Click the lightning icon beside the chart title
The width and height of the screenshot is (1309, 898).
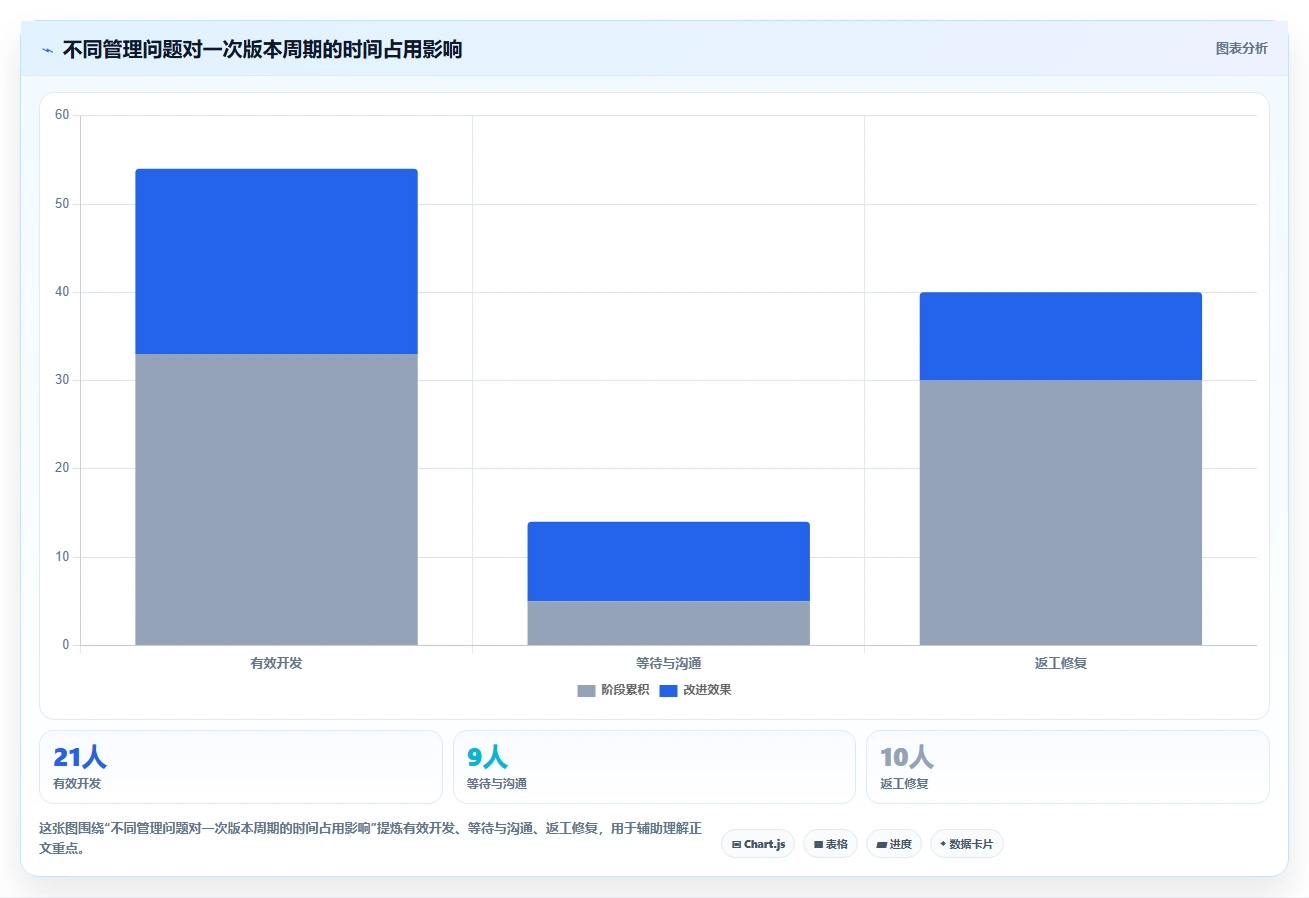tap(47, 49)
